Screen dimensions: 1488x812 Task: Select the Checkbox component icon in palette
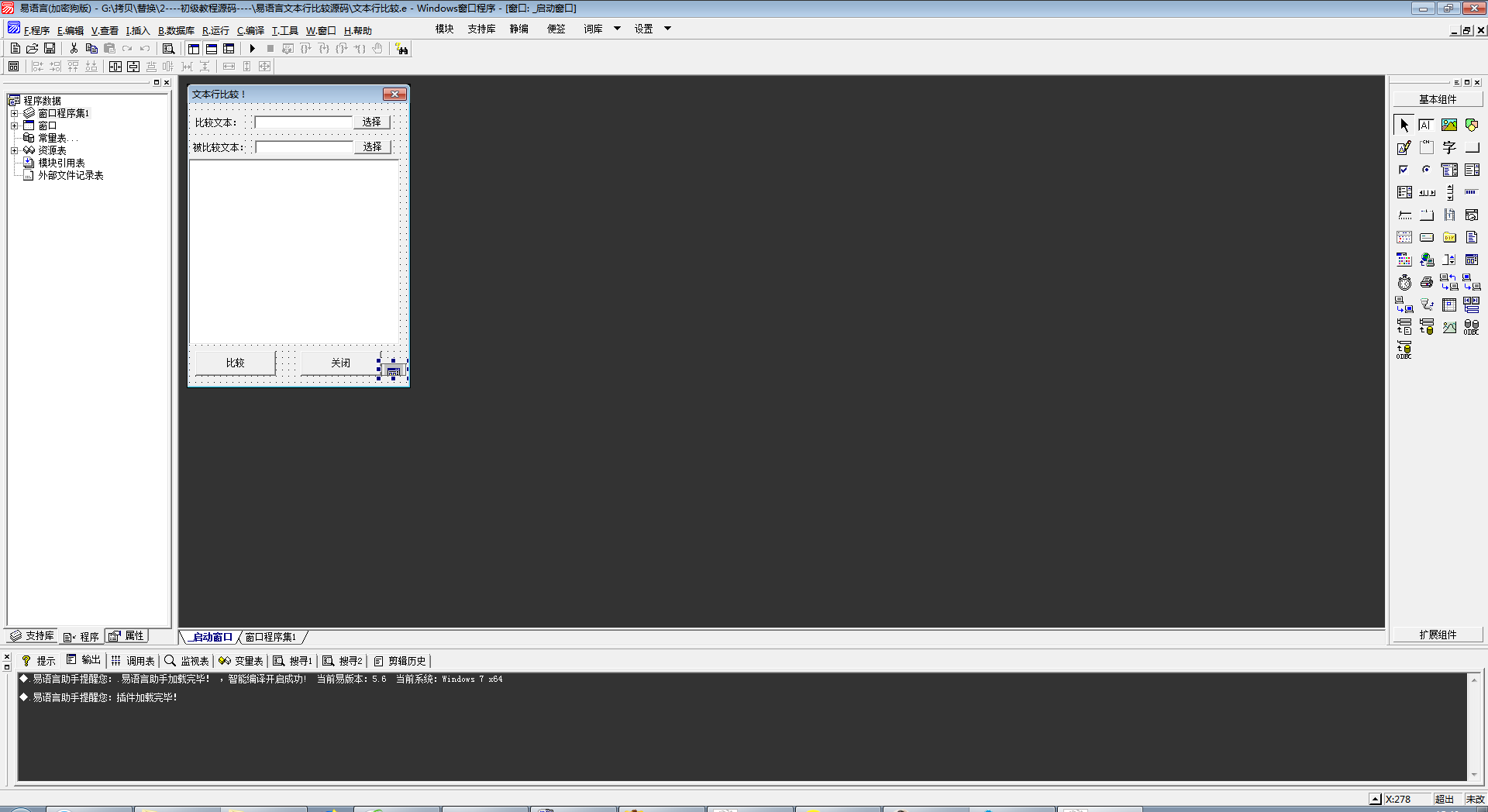point(1404,170)
